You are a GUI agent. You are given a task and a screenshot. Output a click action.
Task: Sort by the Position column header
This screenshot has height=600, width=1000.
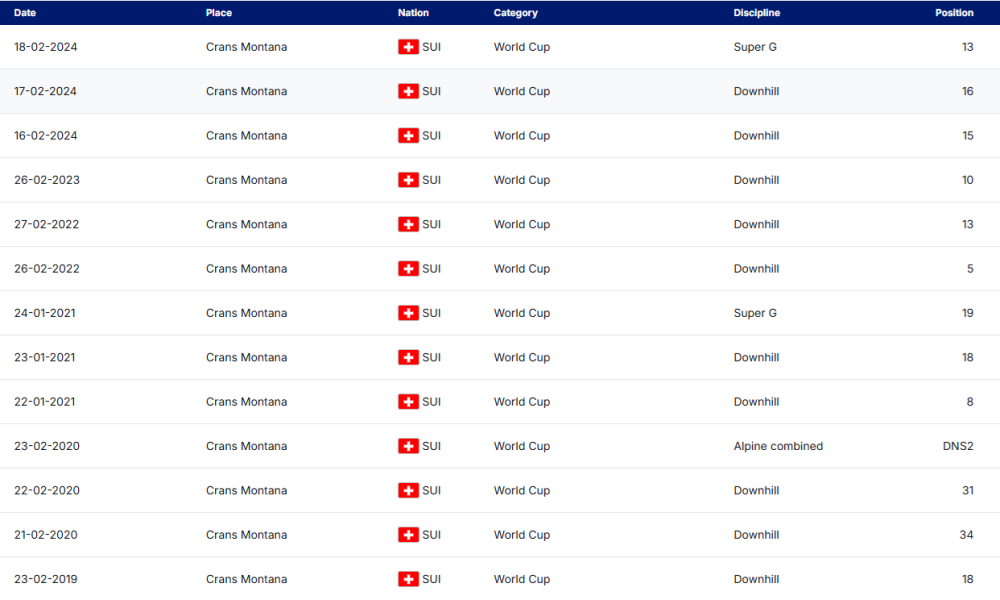[x=954, y=13]
